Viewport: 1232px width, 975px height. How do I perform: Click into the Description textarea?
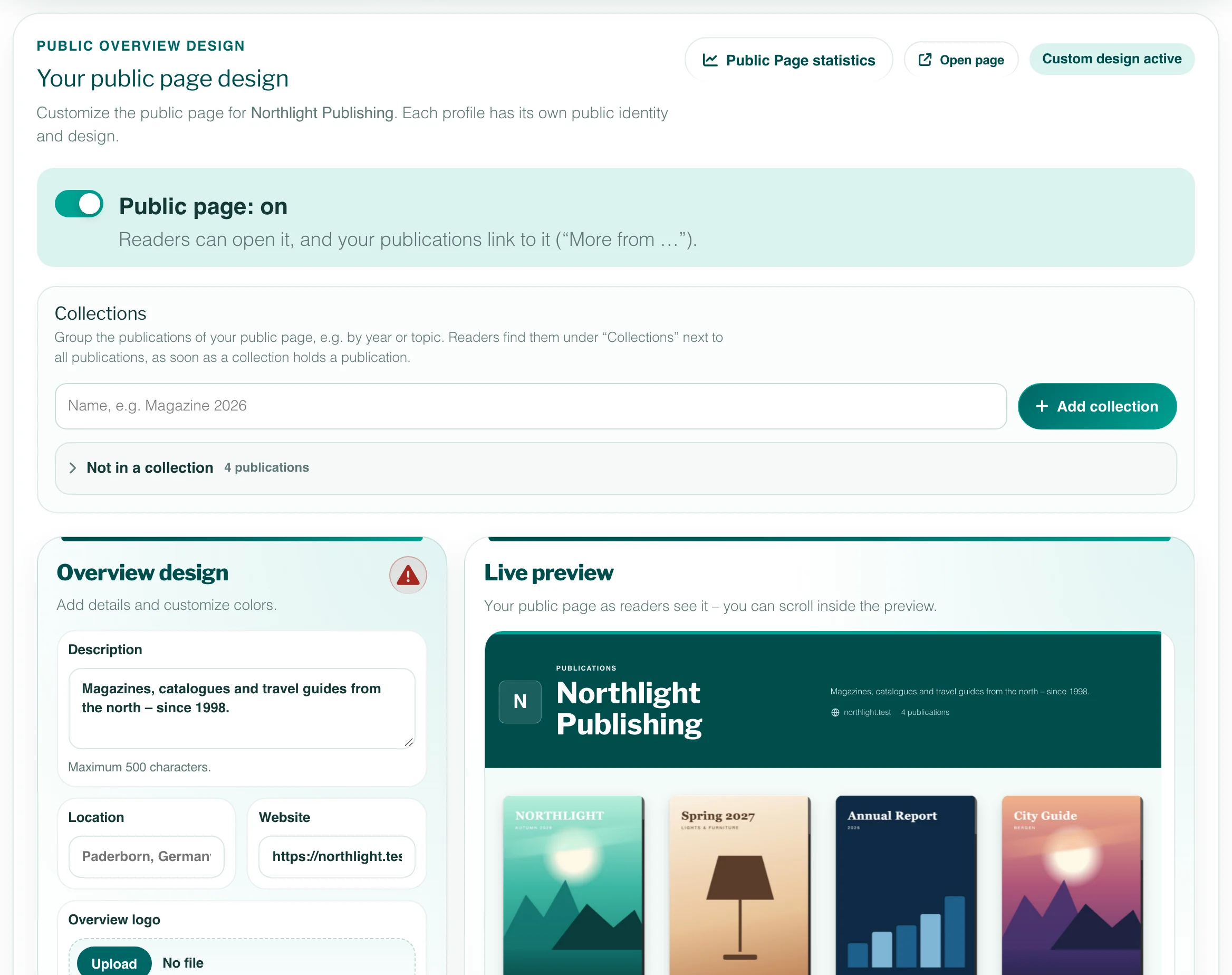tap(242, 709)
